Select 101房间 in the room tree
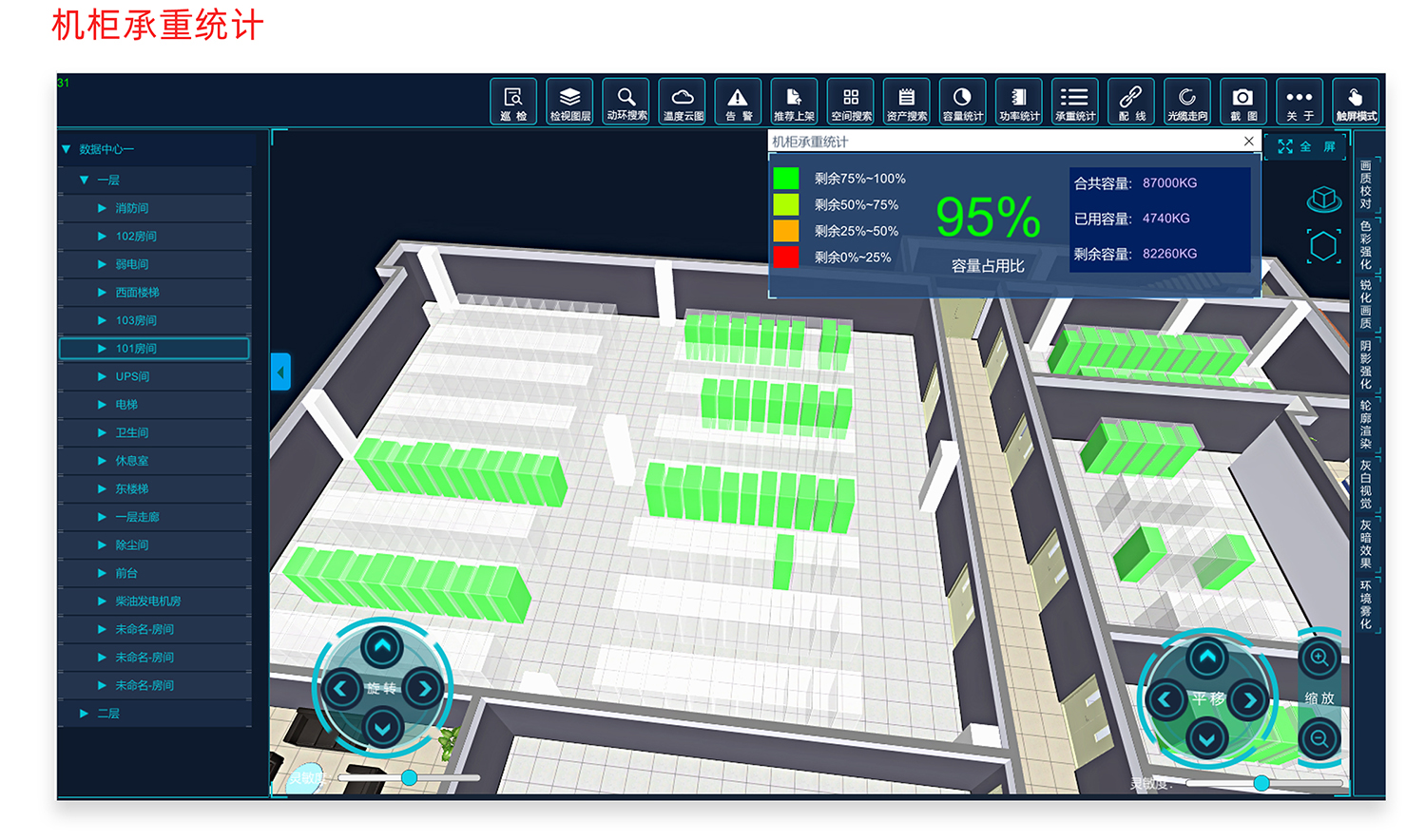1426x840 pixels. point(136,349)
